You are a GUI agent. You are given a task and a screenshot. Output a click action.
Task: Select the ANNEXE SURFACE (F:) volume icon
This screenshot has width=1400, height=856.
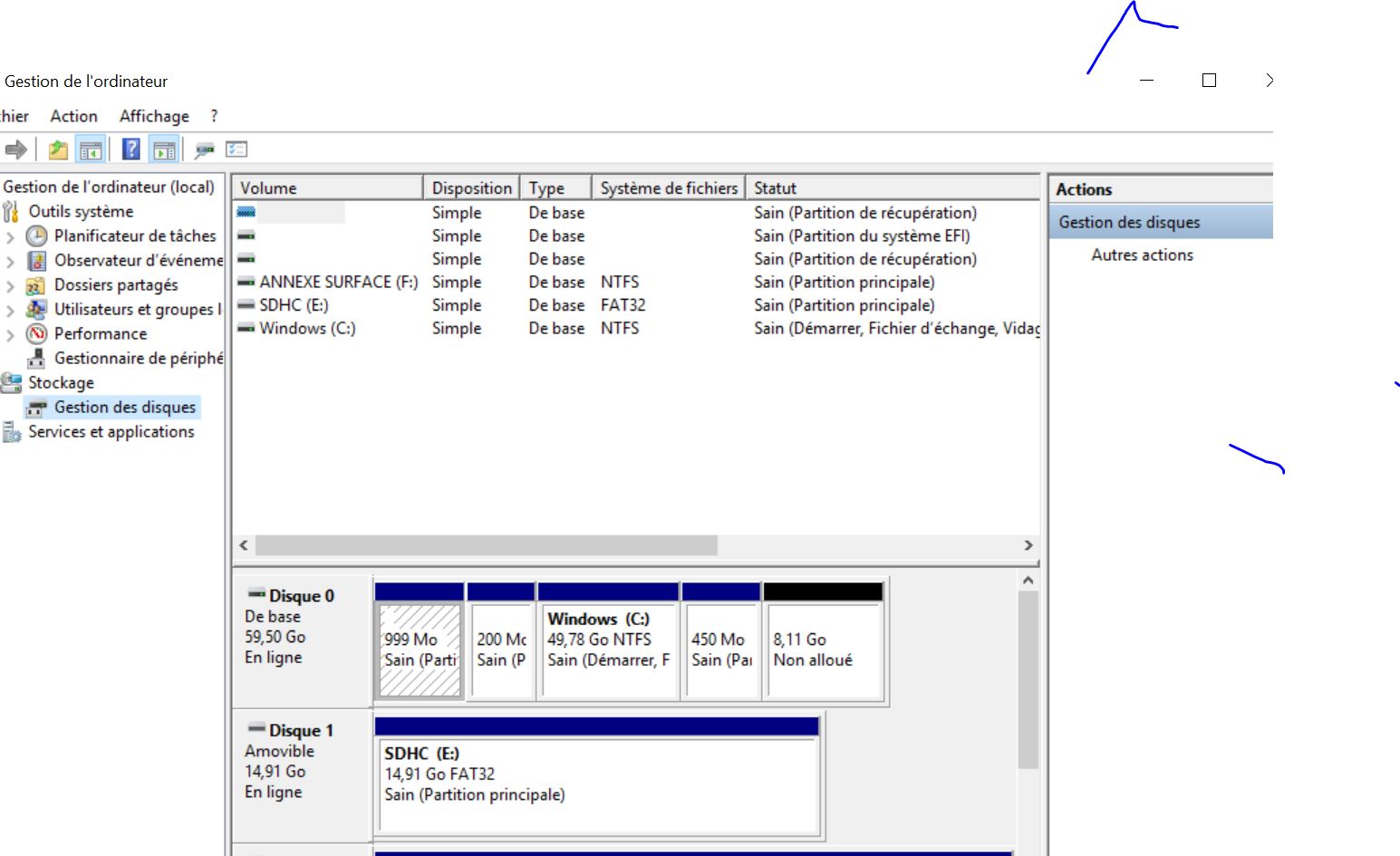coord(246,283)
